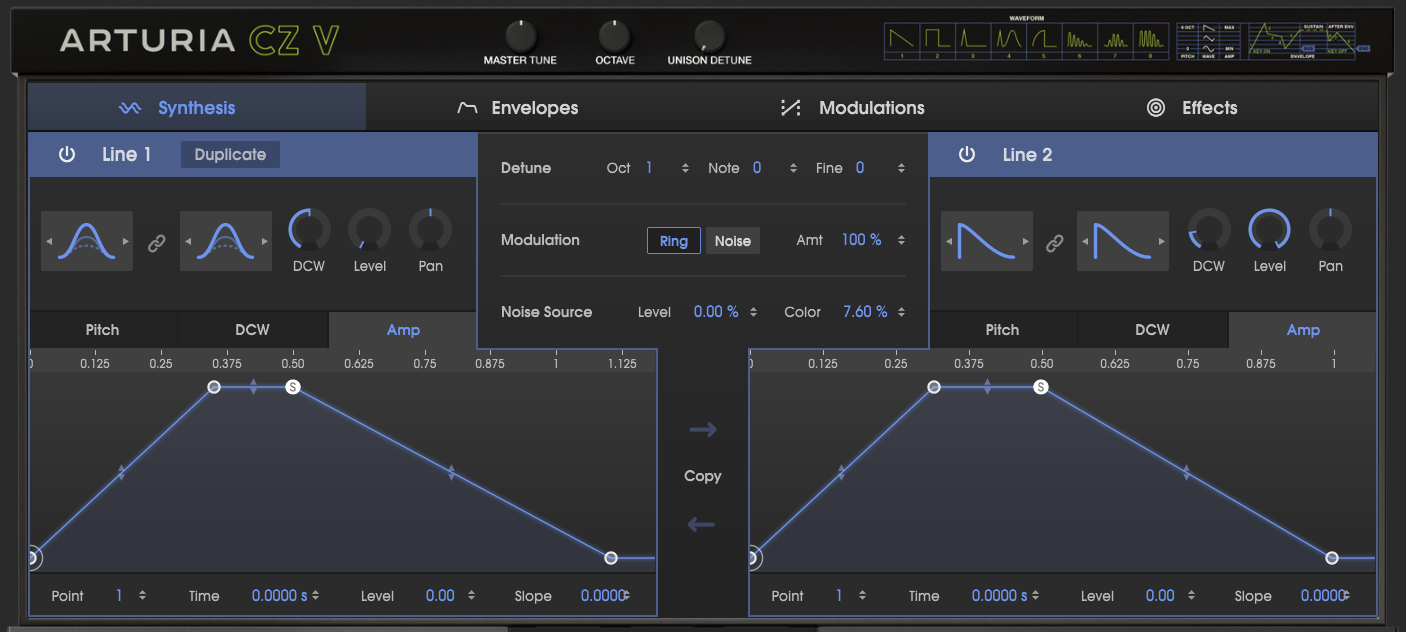Select next waveform for Line 1 first slot
1406x632 pixels.
coord(125,242)
